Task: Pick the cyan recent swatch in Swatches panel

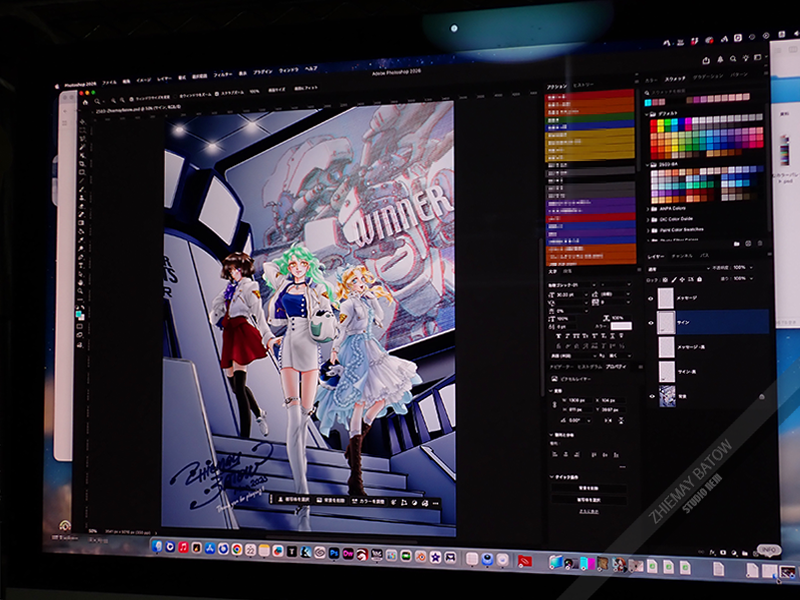Action: [648, 103]
